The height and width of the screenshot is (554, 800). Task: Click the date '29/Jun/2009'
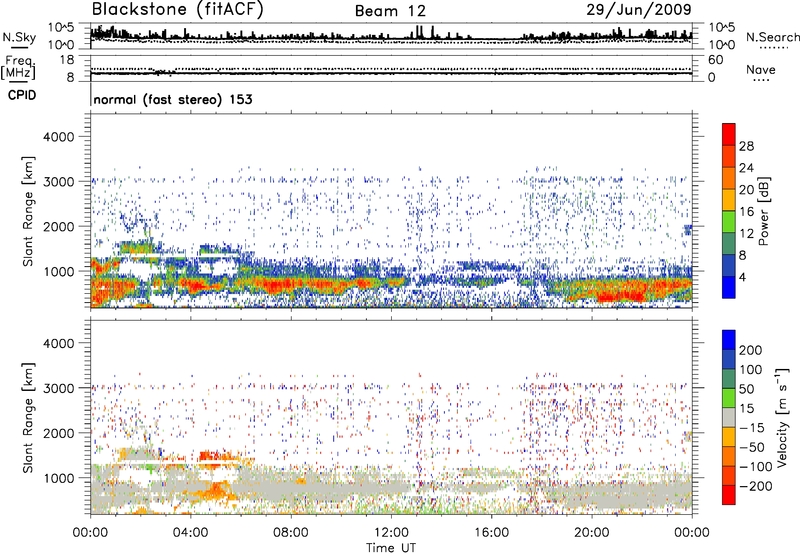point(639,10)
